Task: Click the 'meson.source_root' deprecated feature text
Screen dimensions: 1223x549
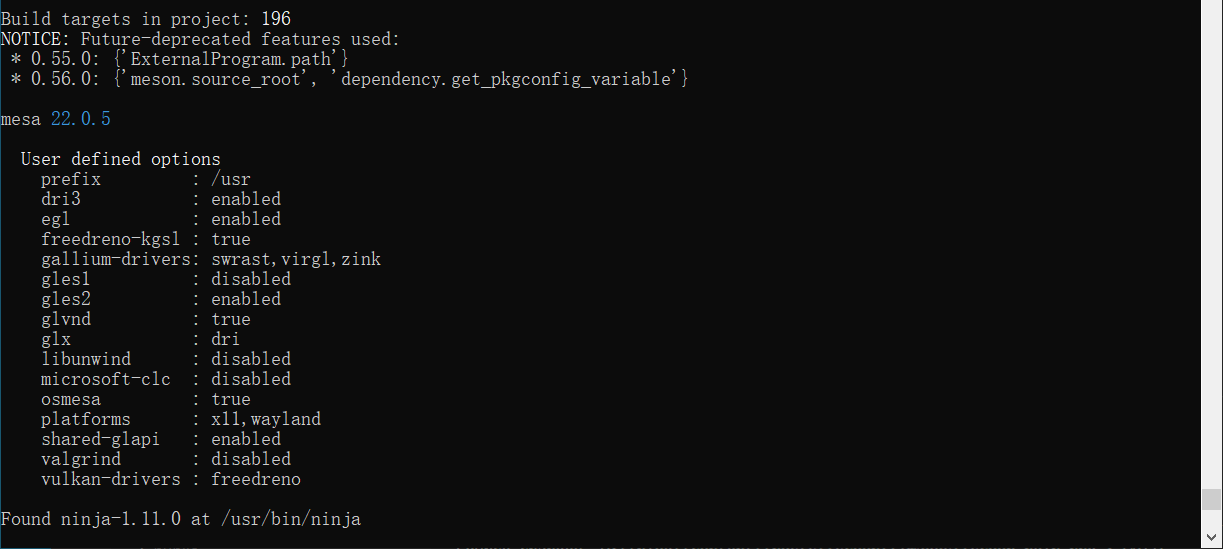Action: coord(216,79)
